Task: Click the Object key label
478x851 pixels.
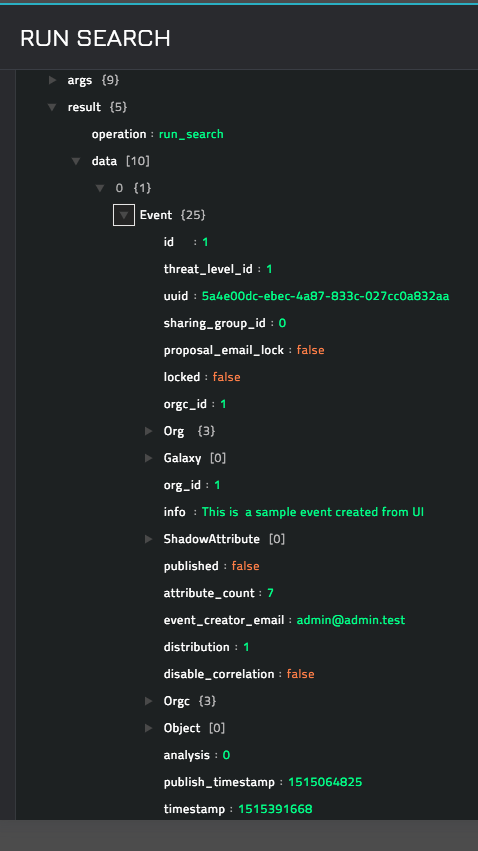Action: pos(182,728)
